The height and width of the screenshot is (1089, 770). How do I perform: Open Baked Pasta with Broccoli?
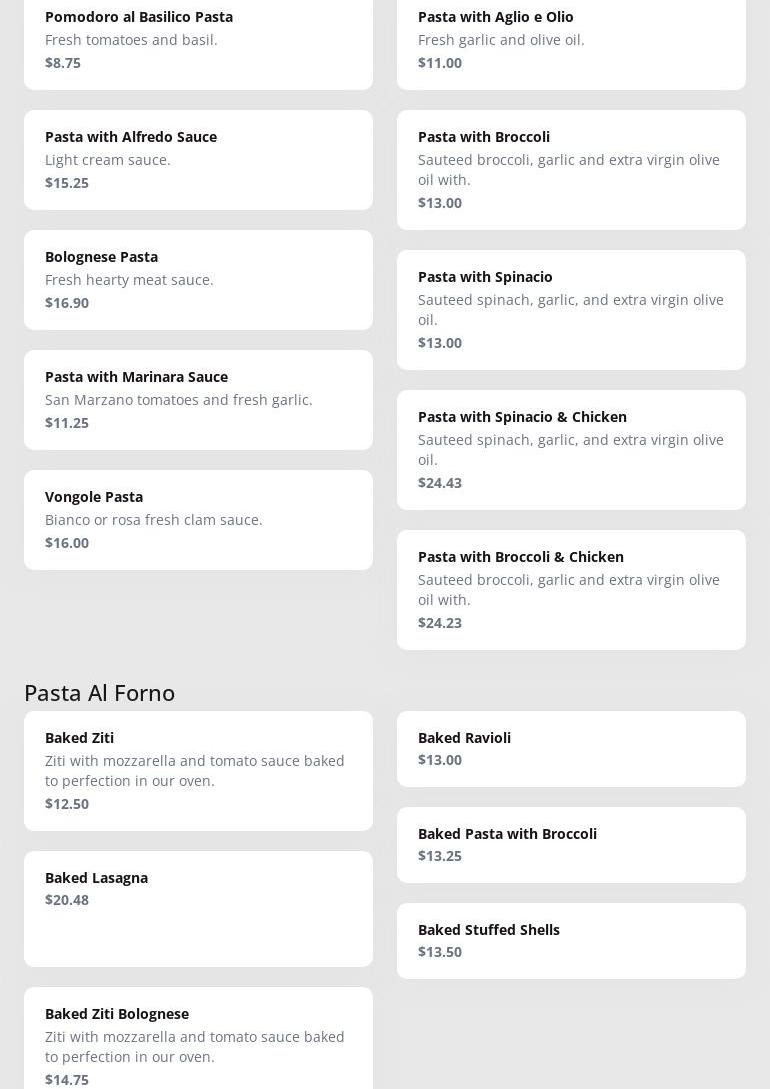pos(571,844)
